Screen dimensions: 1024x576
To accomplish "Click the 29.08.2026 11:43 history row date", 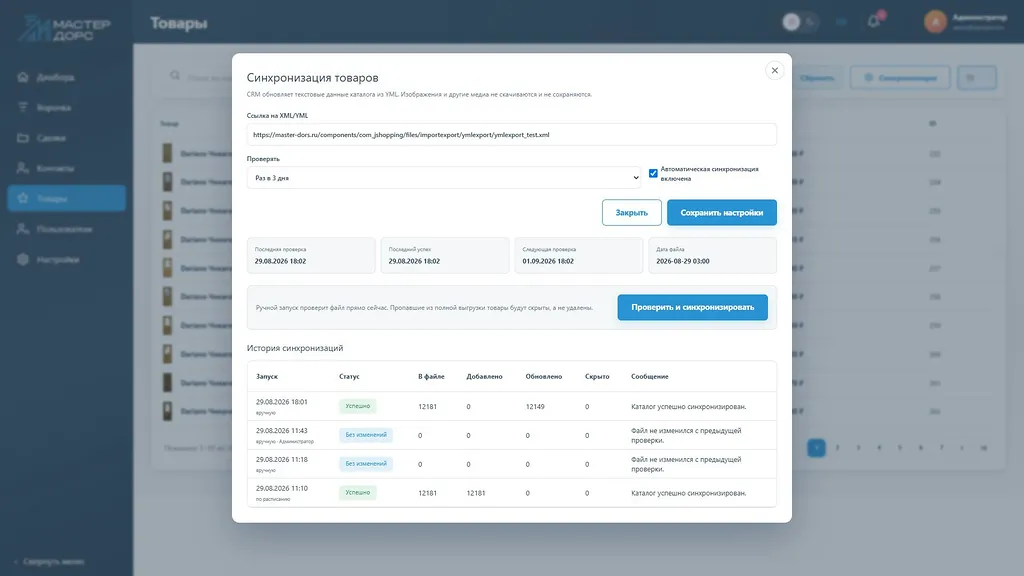I will pyautogui.click(x=281, y=431).
